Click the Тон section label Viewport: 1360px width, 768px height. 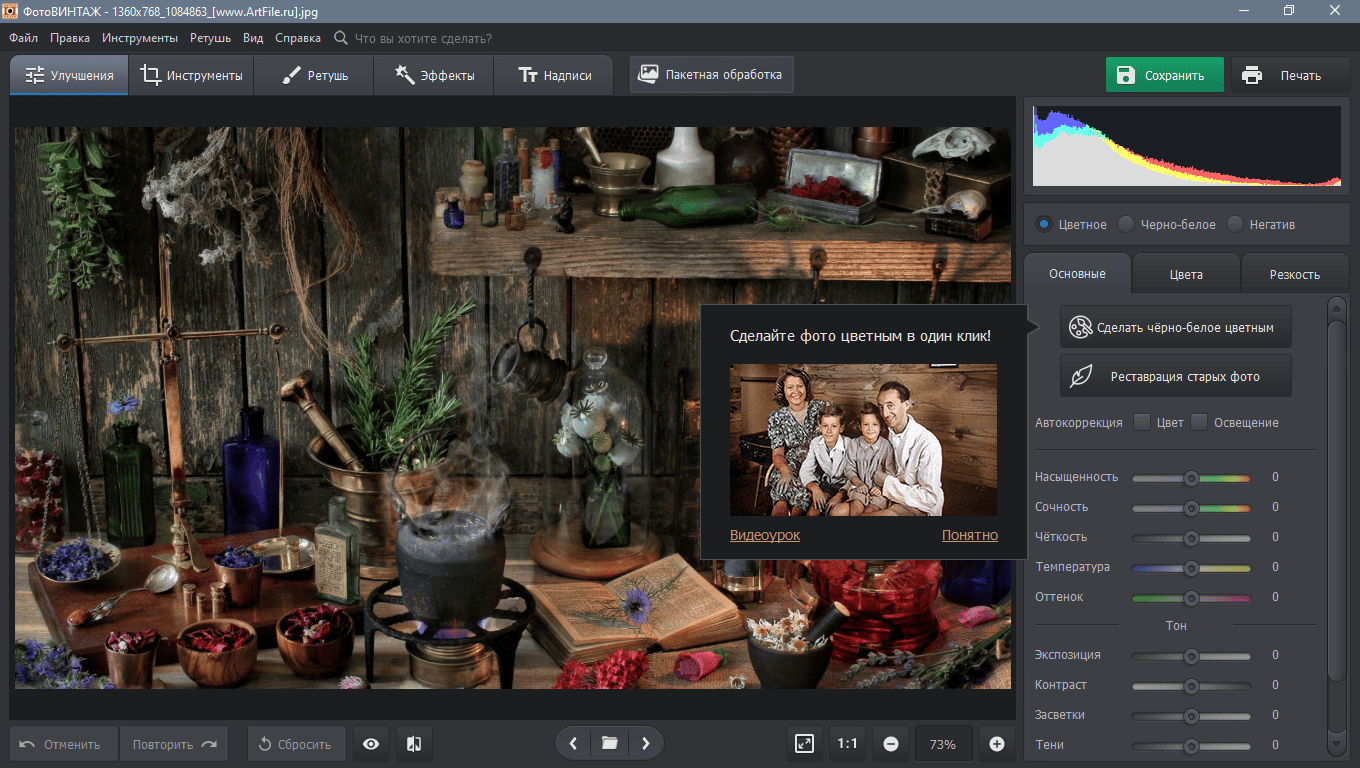(1176, 625)
